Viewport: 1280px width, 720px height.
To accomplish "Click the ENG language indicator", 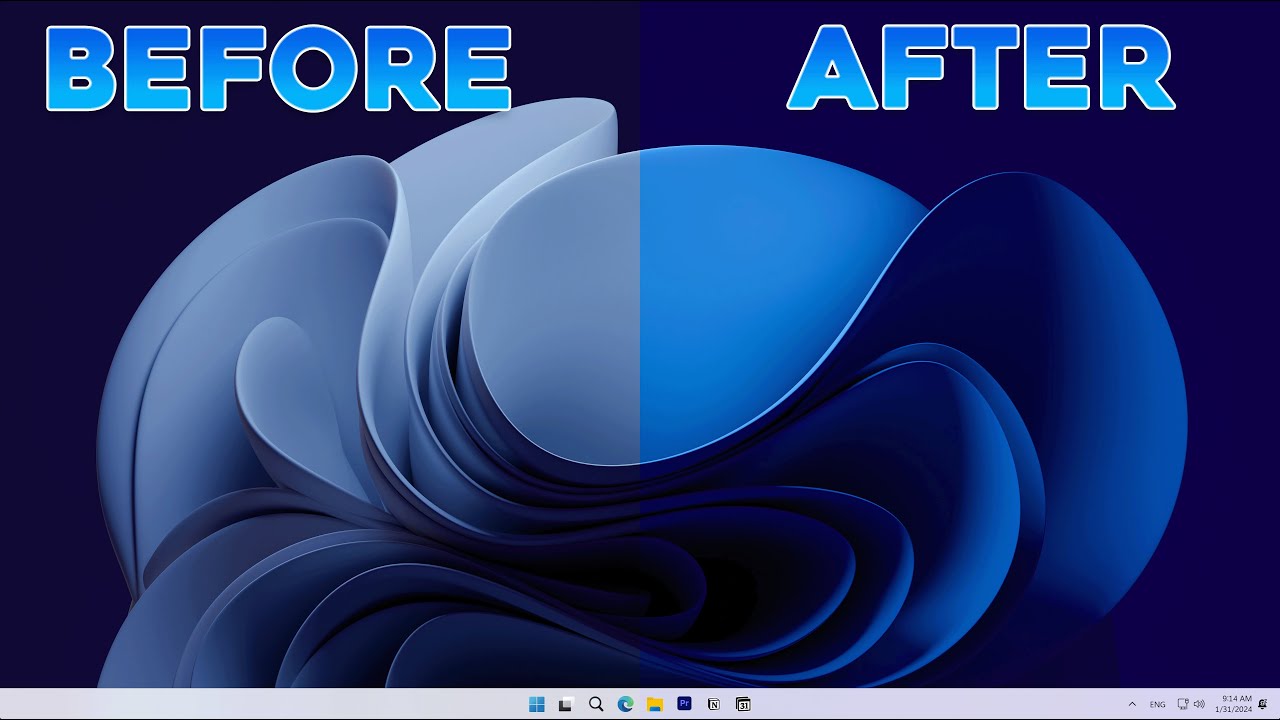I will pyautogui.click(x=1157, y=704).
